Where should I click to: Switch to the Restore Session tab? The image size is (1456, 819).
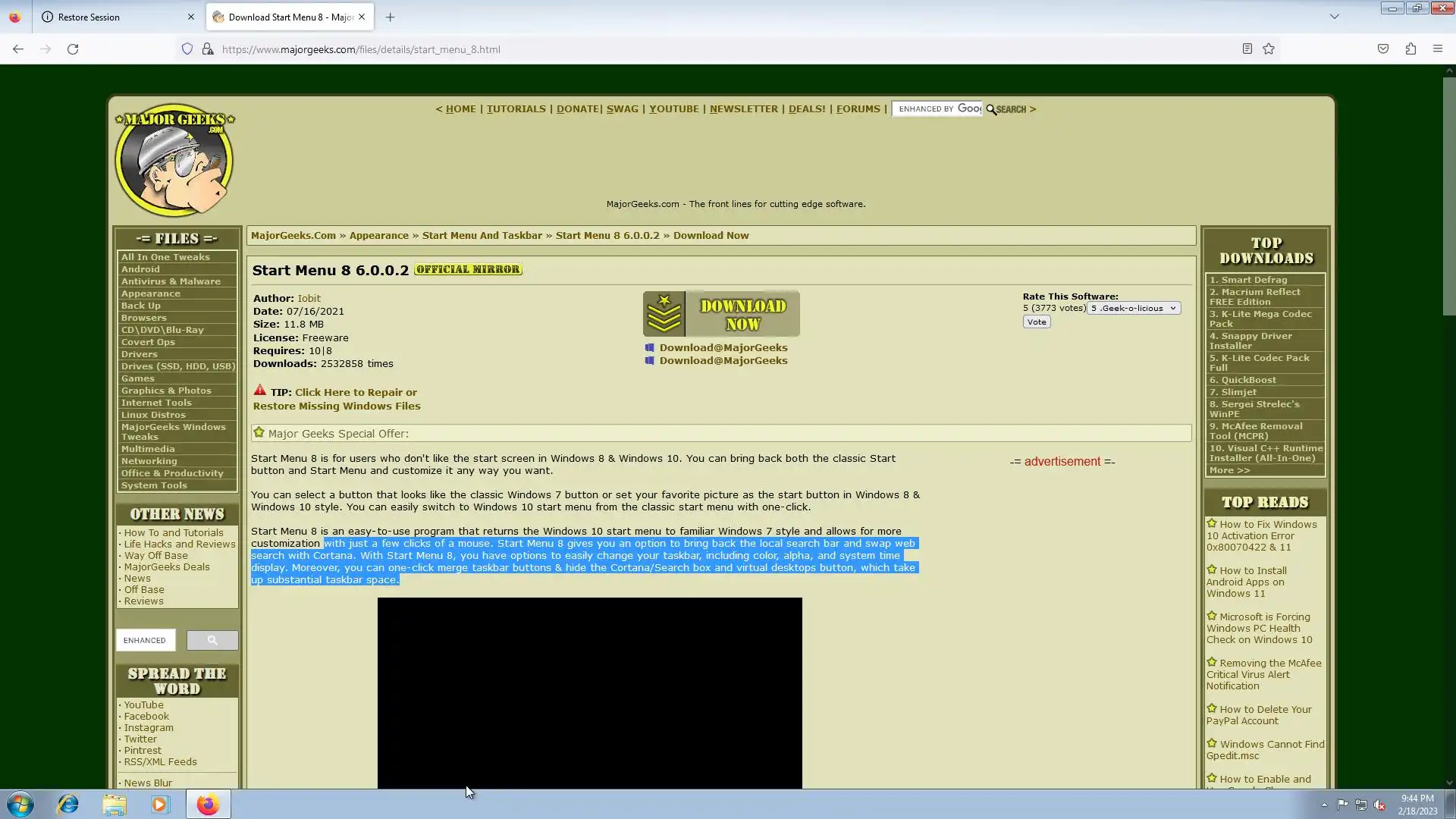89,17
